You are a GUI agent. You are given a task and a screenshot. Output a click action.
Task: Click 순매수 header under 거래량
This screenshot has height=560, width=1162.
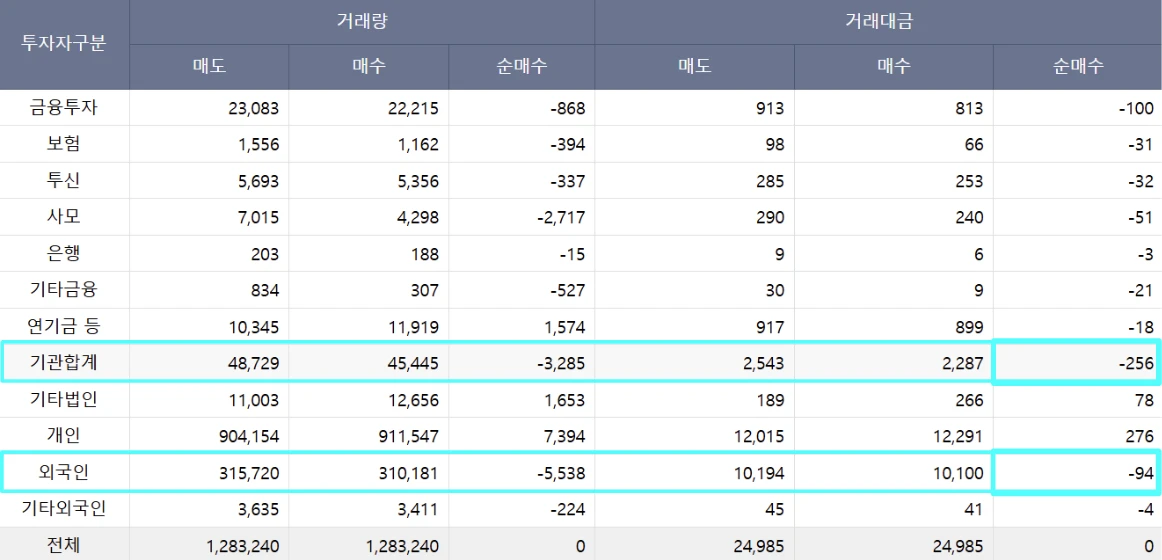[521, 67]
